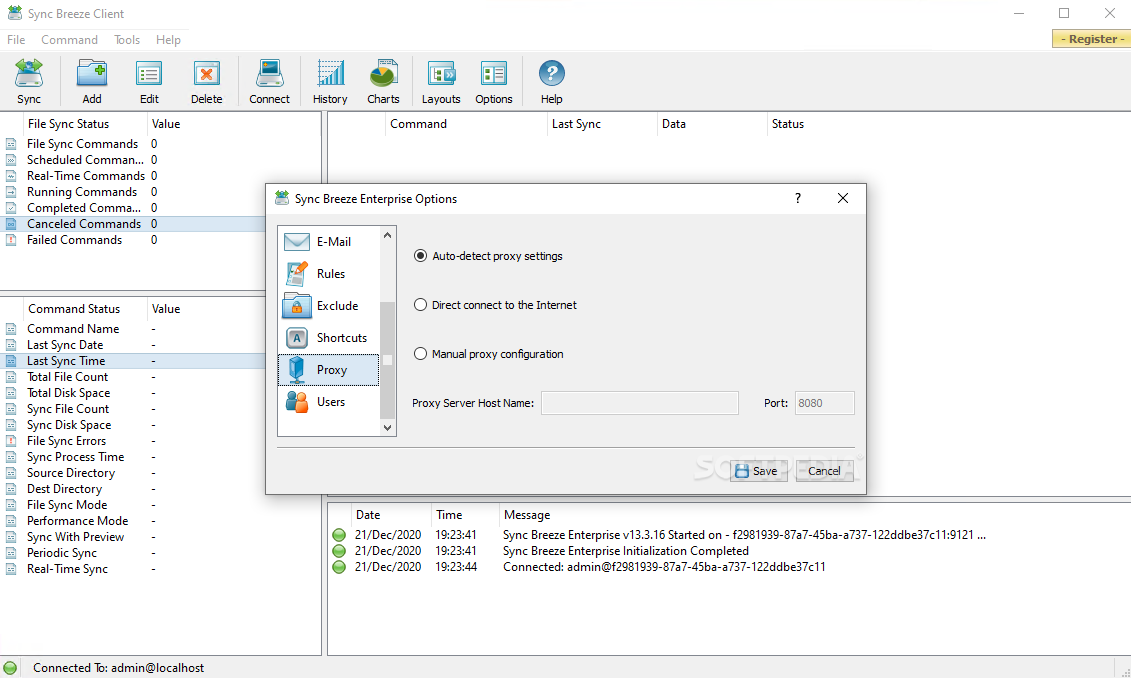This screenshot has height=678, width=1131.
Task: Open the Command menu
Action: (69, 40)
